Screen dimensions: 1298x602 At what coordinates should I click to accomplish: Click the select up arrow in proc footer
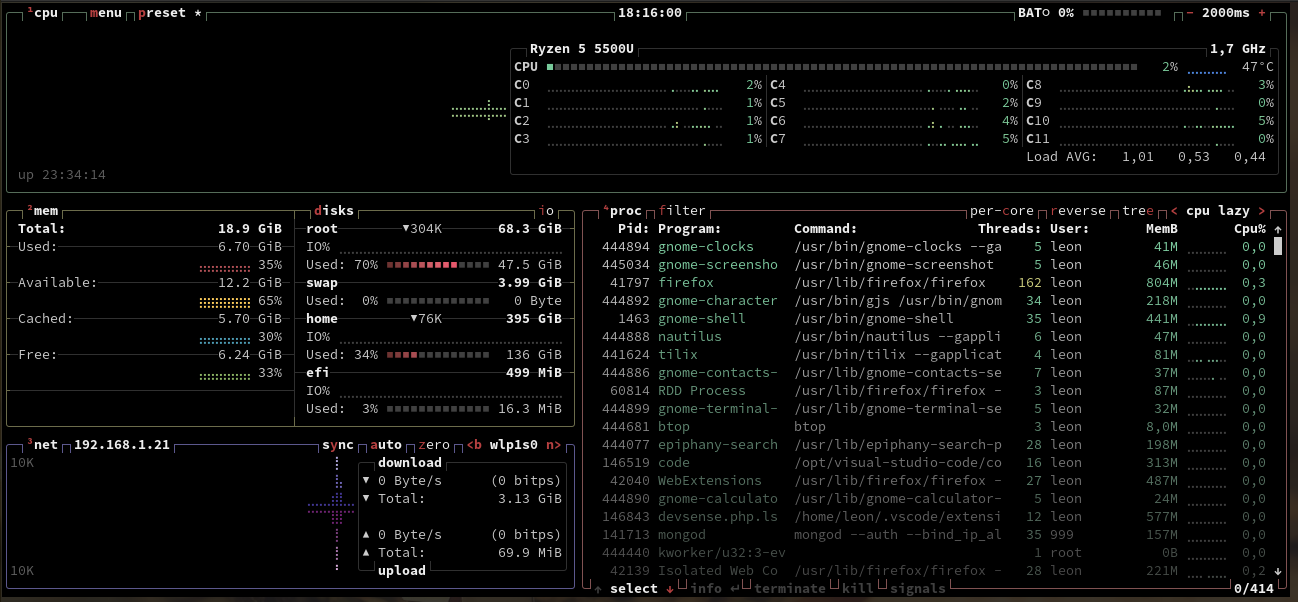598,589
